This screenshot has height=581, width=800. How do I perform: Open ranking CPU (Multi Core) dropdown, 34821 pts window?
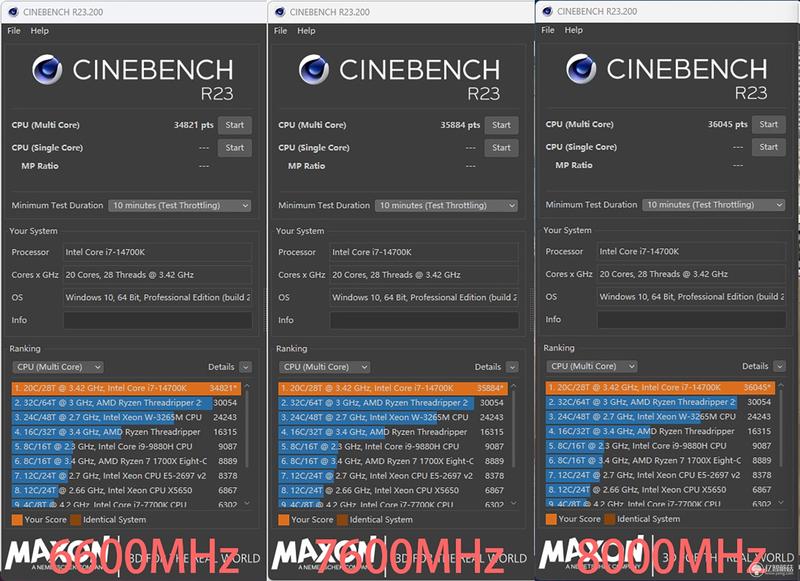(x=58, y=367)
